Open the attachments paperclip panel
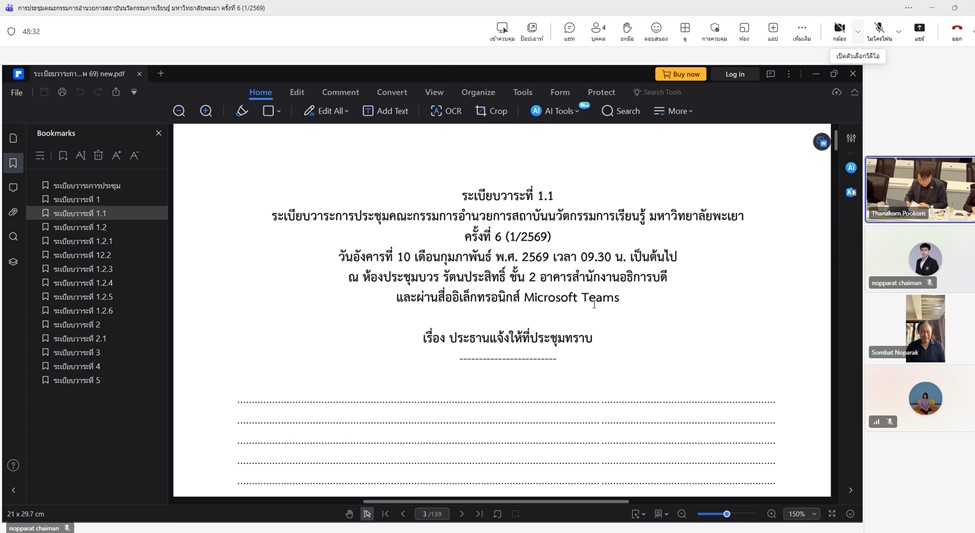This screenshot has height=533, width=975. coord(13,212)
